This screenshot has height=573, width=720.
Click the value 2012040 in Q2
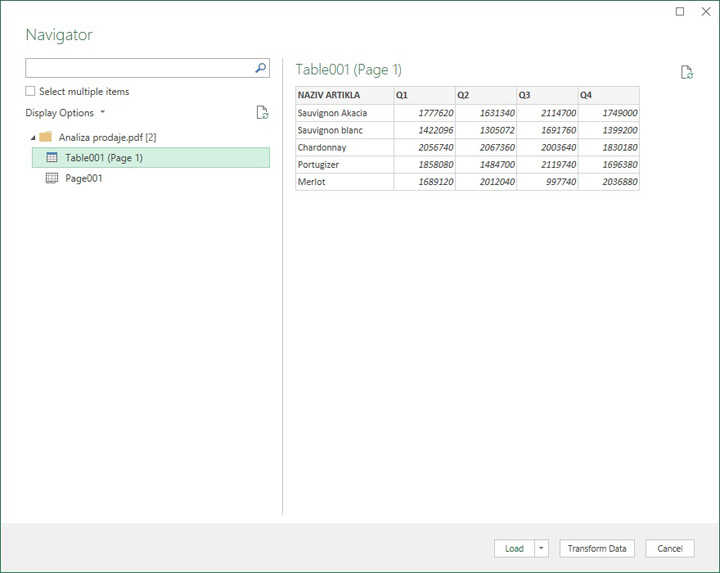[x=486, y=182]
